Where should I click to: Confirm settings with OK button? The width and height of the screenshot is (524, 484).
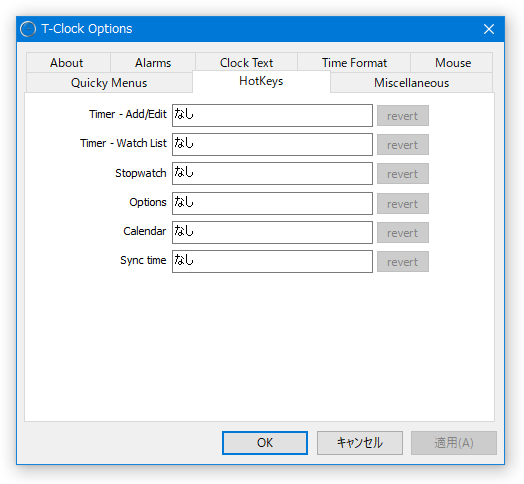pos(265,443)
